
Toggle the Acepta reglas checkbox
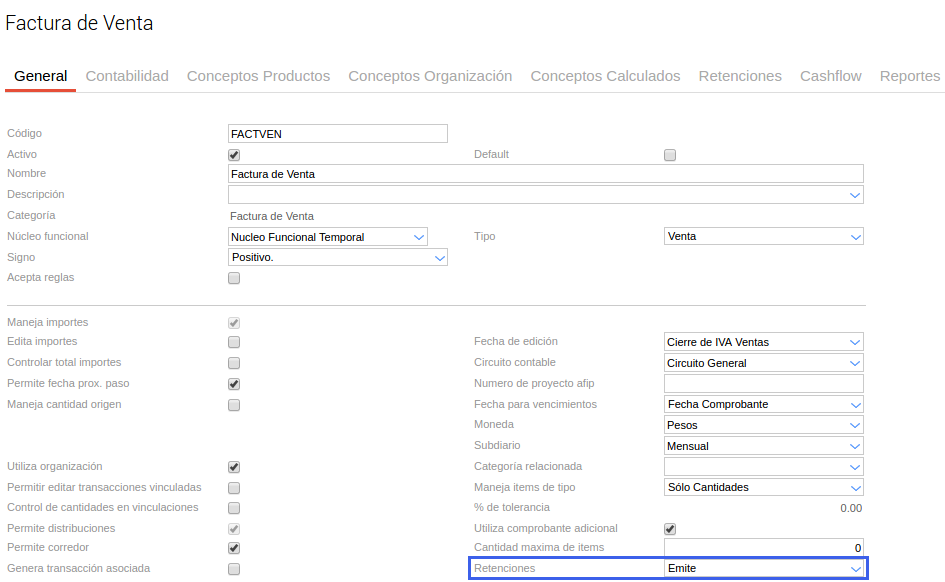[x=234, y=278]
